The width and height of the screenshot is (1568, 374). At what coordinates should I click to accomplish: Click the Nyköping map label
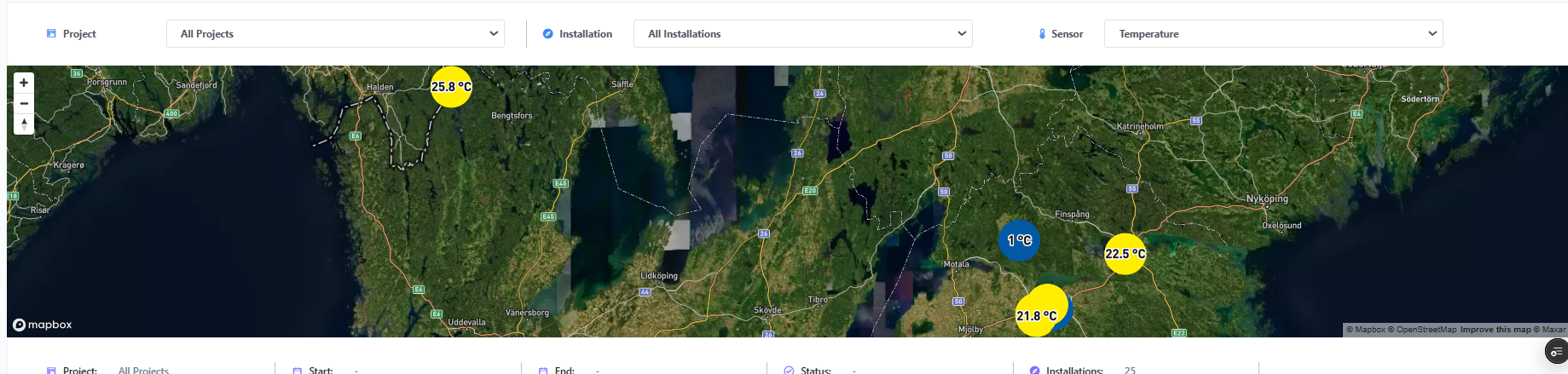pos(1267,199)
